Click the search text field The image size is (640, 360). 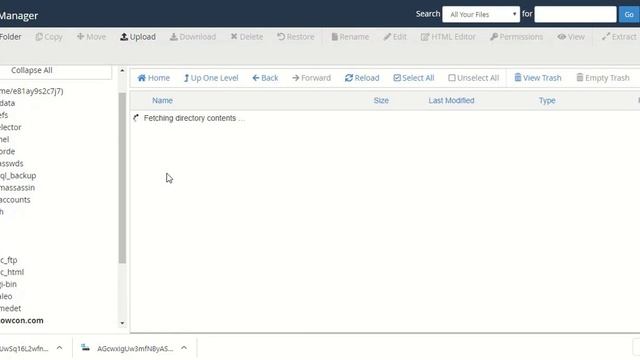coord(576,14)
